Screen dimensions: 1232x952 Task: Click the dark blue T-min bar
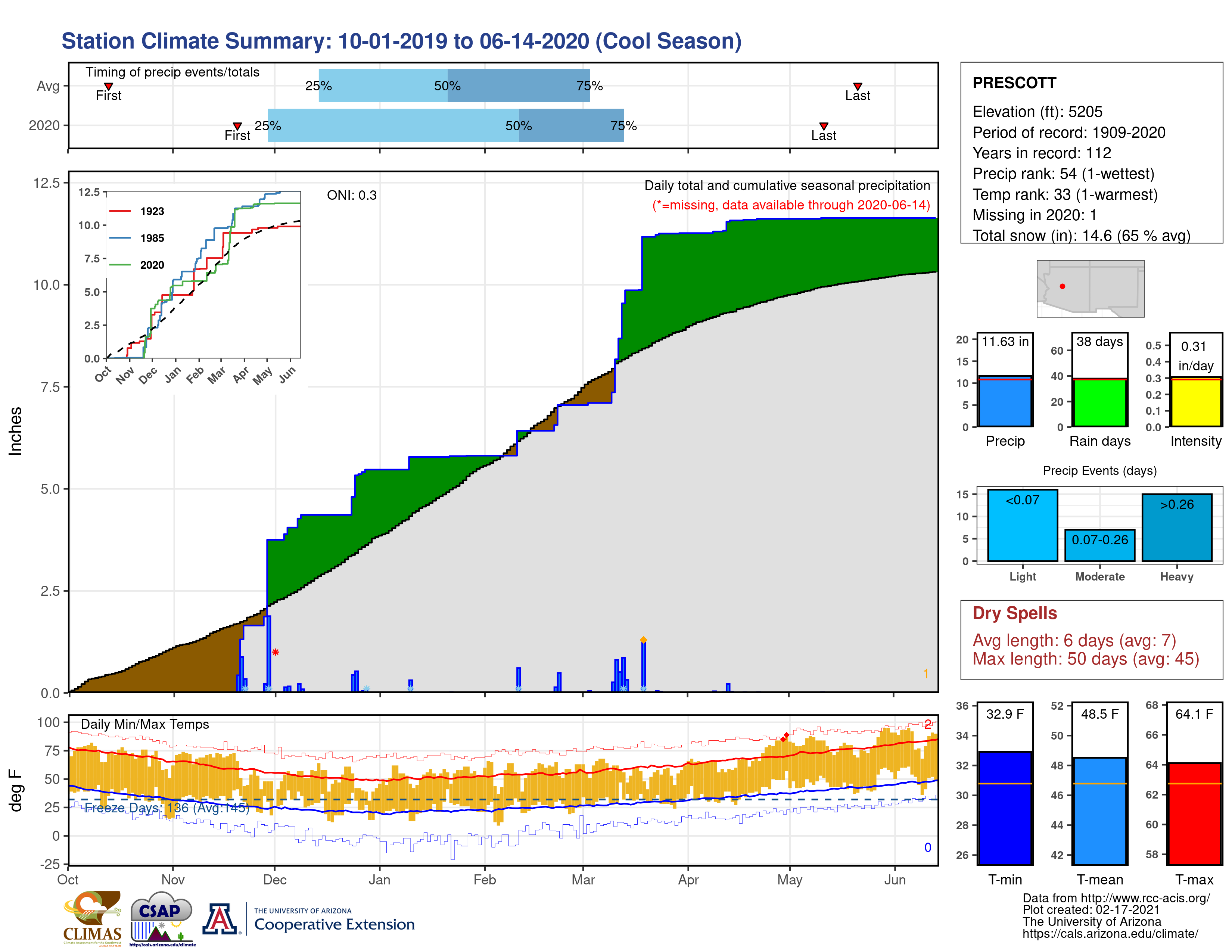point(1005,808)
